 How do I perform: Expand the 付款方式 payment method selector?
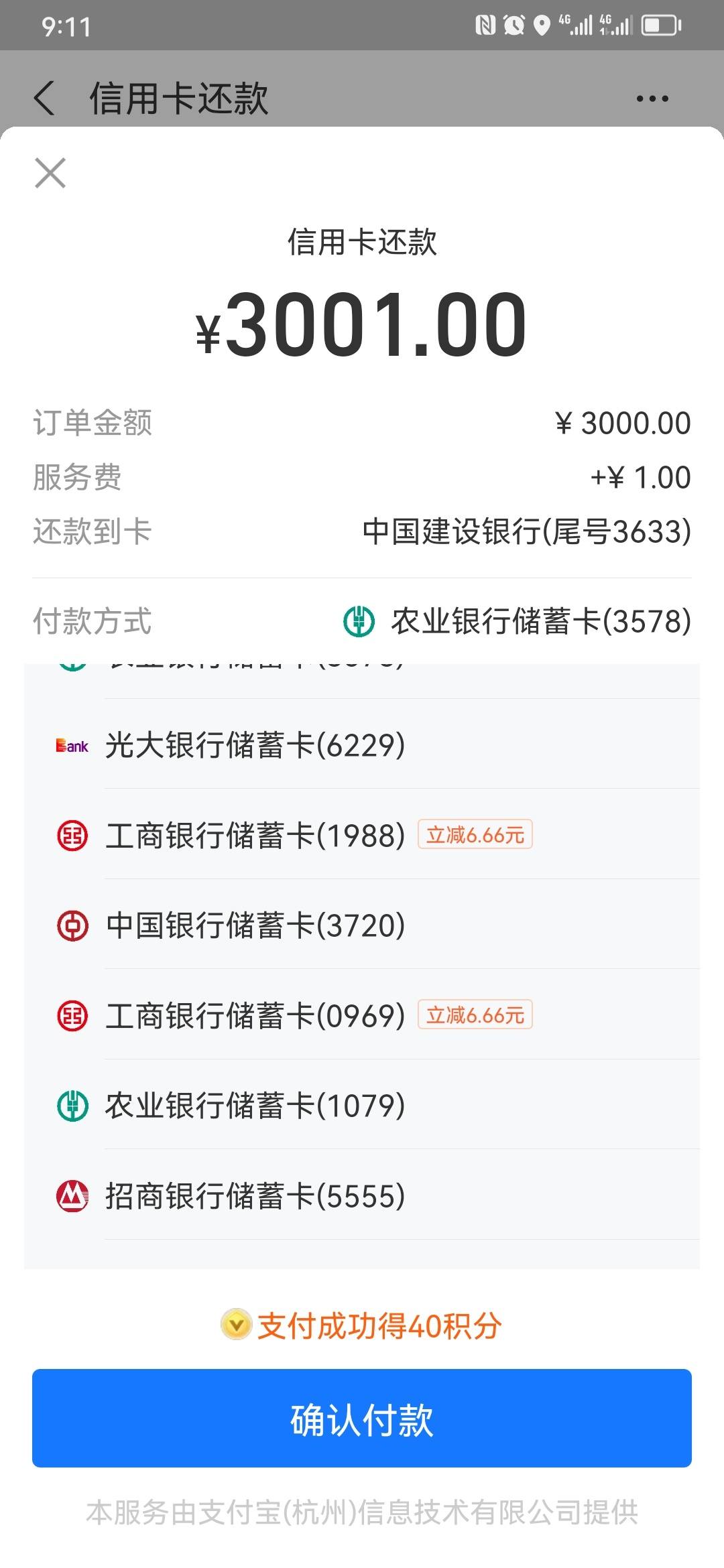(362, 621)
